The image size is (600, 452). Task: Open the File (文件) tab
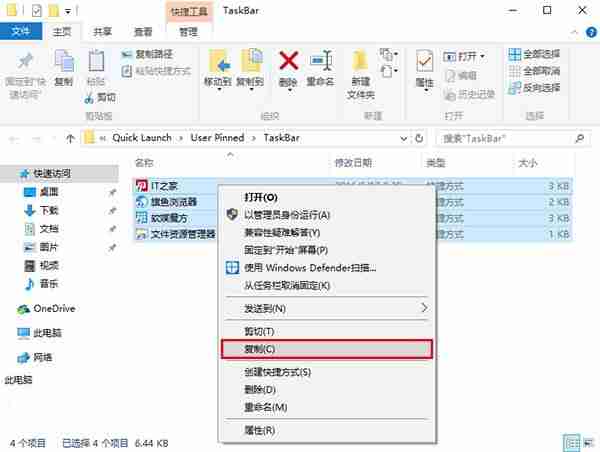(x=21, y=31)
